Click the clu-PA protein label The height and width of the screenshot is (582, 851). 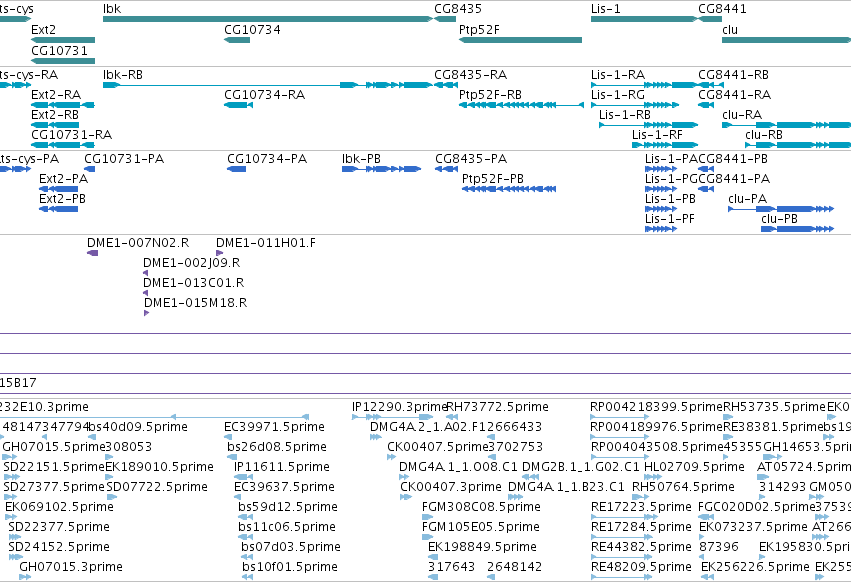click(747, 199)
